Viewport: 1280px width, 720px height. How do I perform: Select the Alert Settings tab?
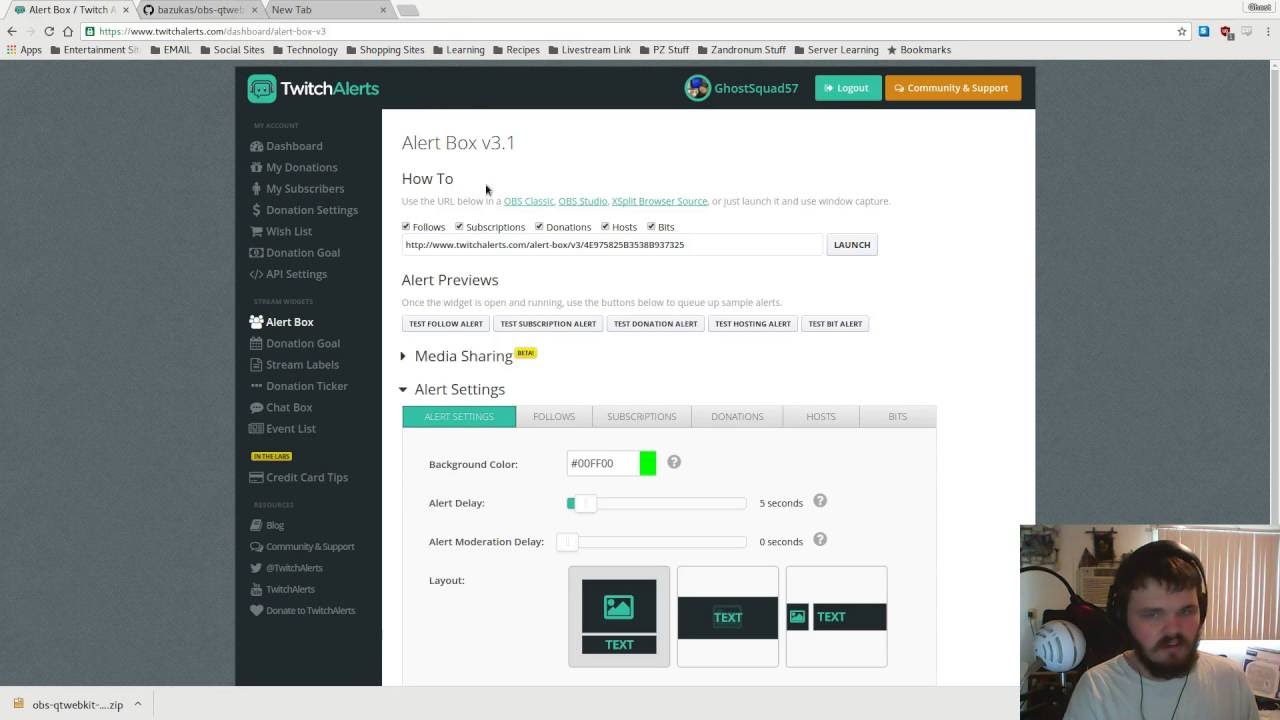[459, 416]
